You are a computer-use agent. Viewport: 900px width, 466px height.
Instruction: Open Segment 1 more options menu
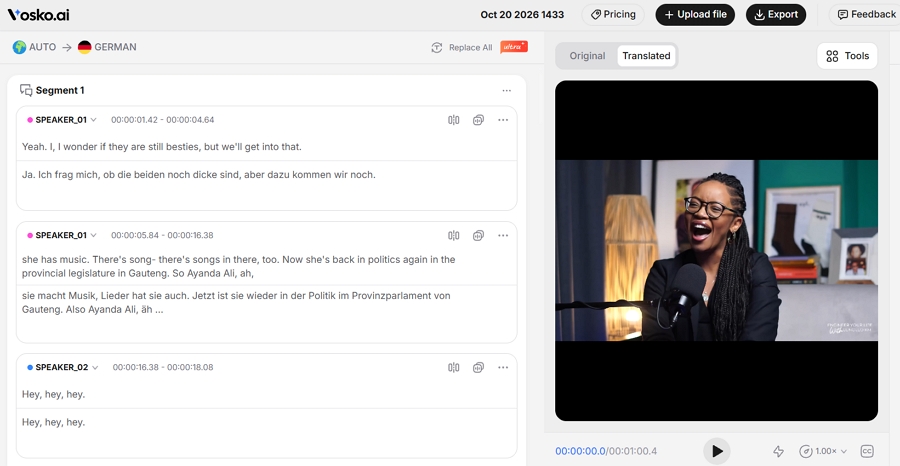[506, 91]
